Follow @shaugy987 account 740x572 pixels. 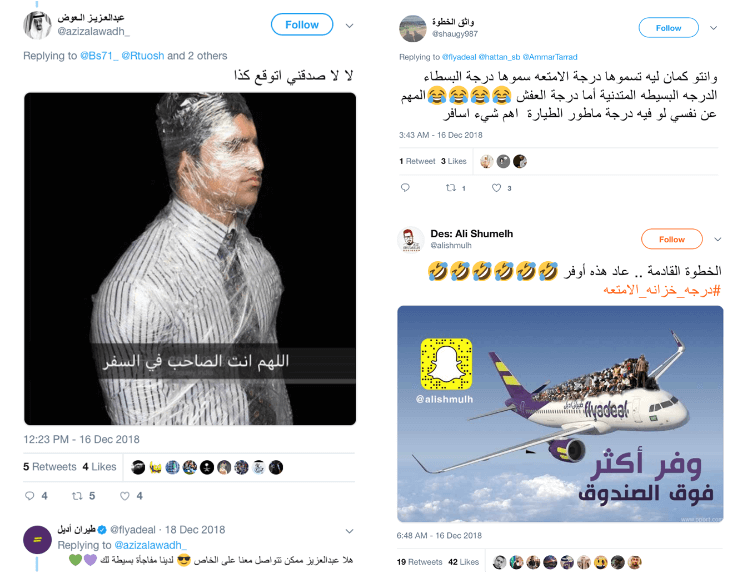click(x=668, y=28)
